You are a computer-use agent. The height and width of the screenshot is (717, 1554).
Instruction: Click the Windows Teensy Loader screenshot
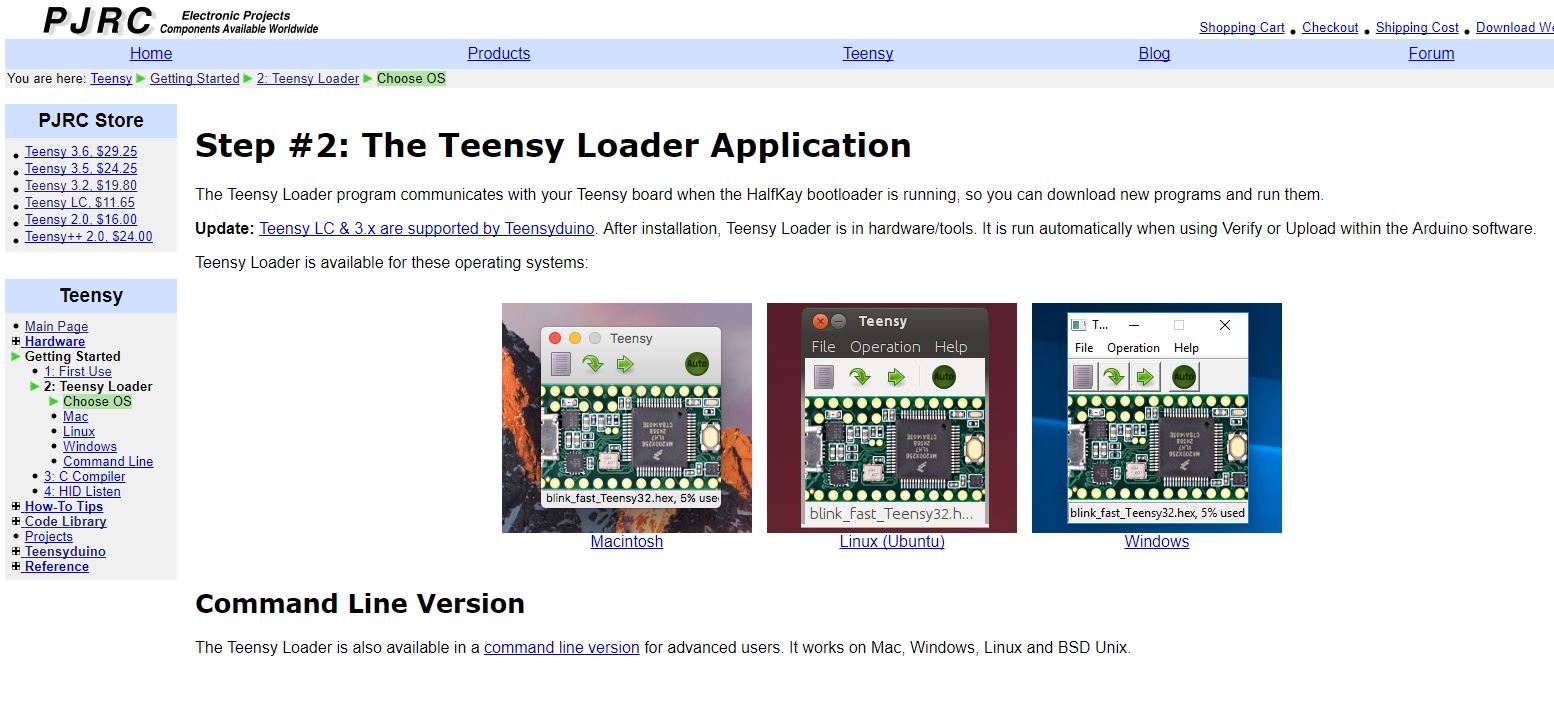1157,418
